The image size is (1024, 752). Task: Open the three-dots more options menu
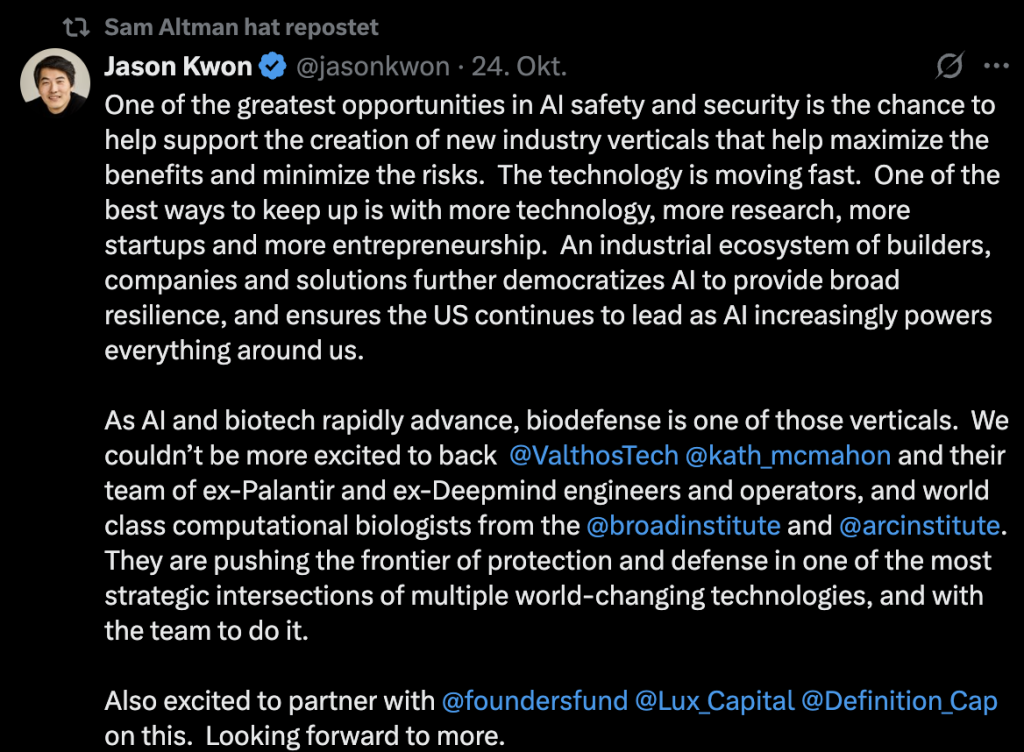pyautogui.click(x=998, y=66)
